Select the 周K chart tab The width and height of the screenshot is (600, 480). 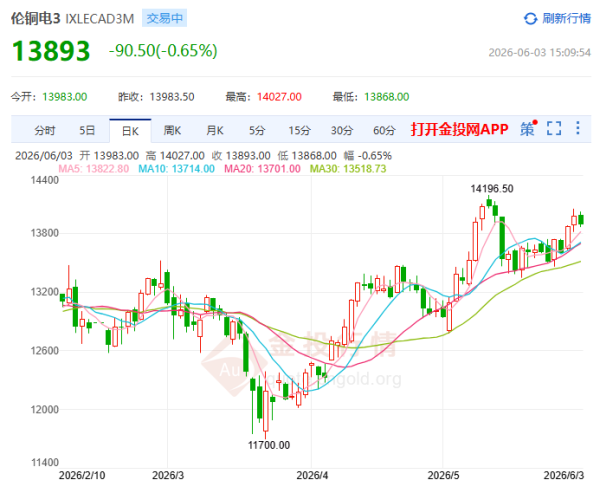click(172, 131)
